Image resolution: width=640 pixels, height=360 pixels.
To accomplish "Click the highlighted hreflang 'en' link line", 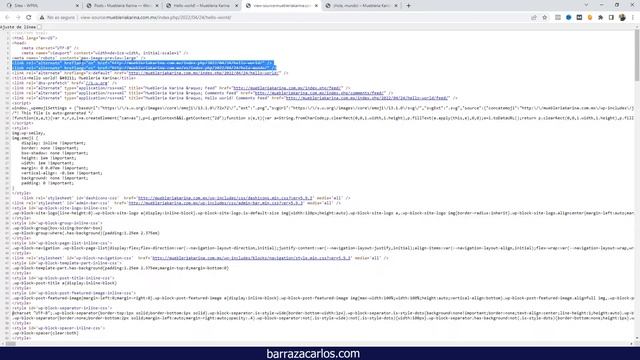I will [x=143, y=63].
